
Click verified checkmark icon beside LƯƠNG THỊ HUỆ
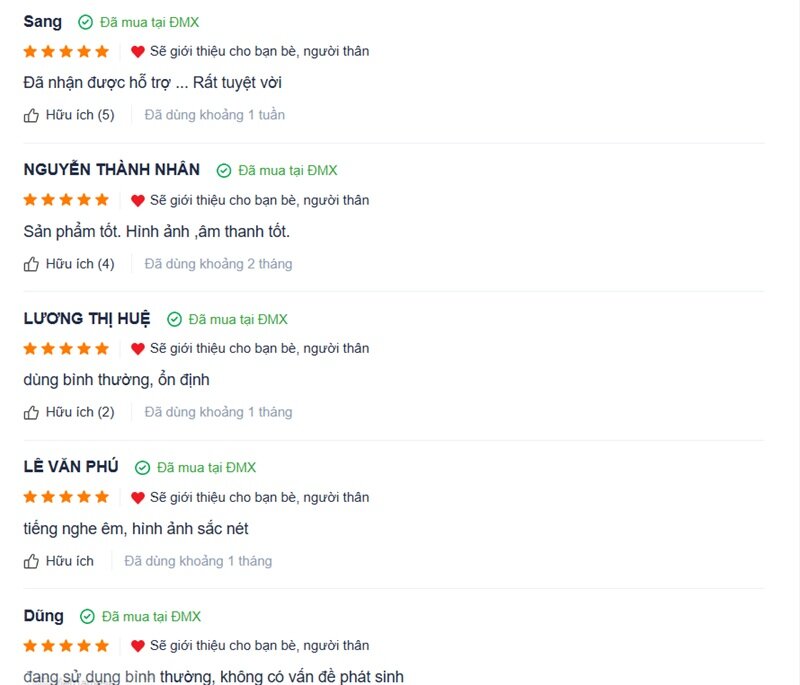point(174,319)
